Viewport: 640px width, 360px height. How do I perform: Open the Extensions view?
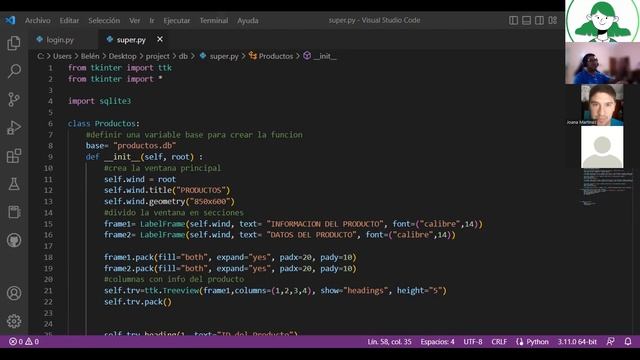[14, 156]
